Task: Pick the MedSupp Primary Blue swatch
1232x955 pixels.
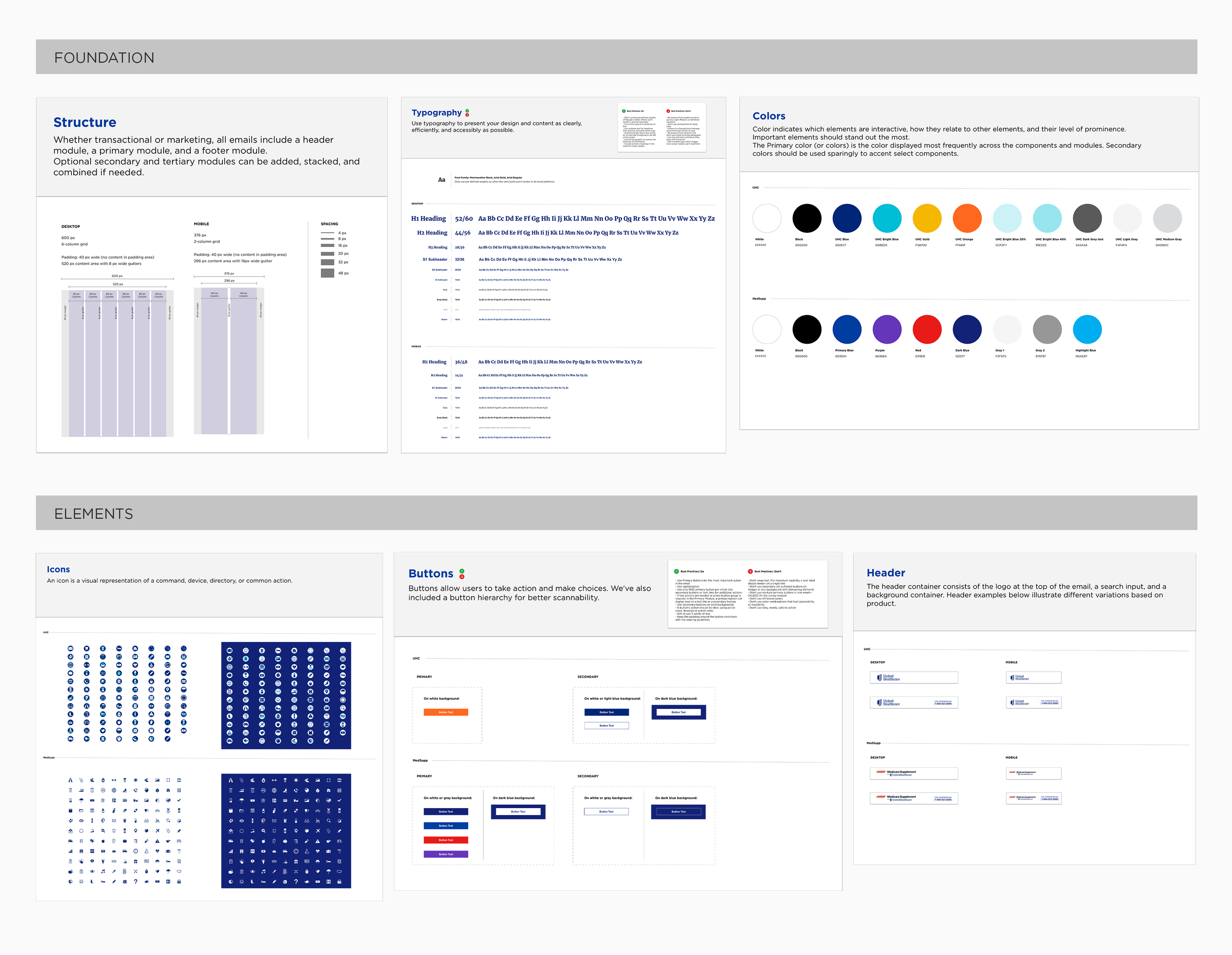Action: [x=847, y=329]
